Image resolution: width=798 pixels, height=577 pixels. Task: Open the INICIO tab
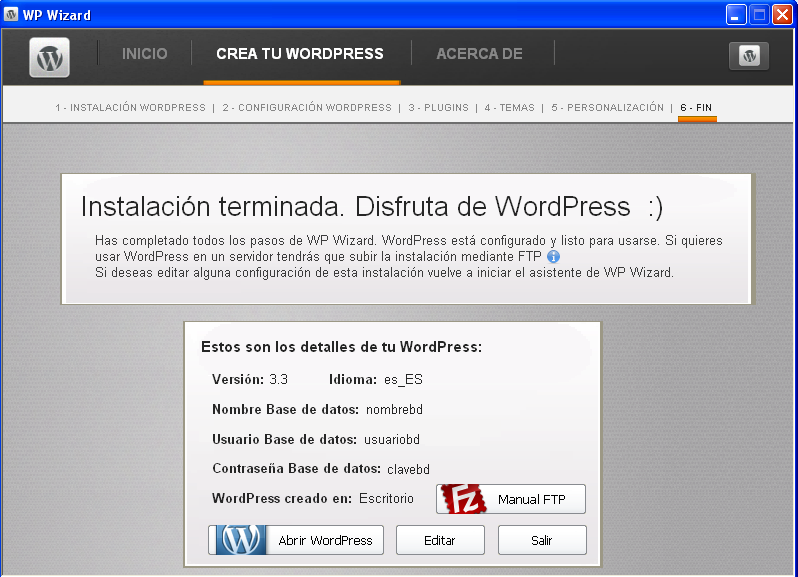tap(145, 53)
